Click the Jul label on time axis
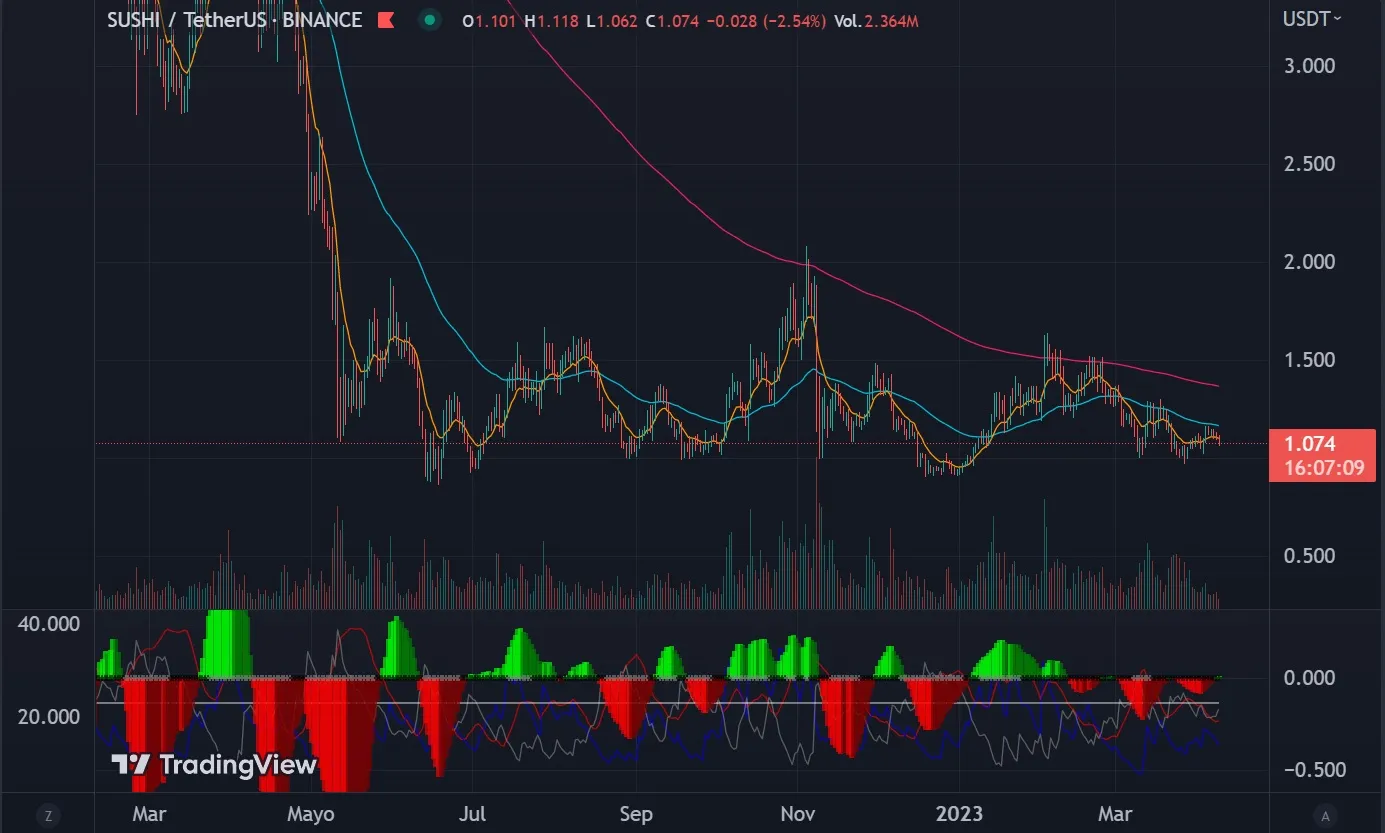 click(474, 813)
